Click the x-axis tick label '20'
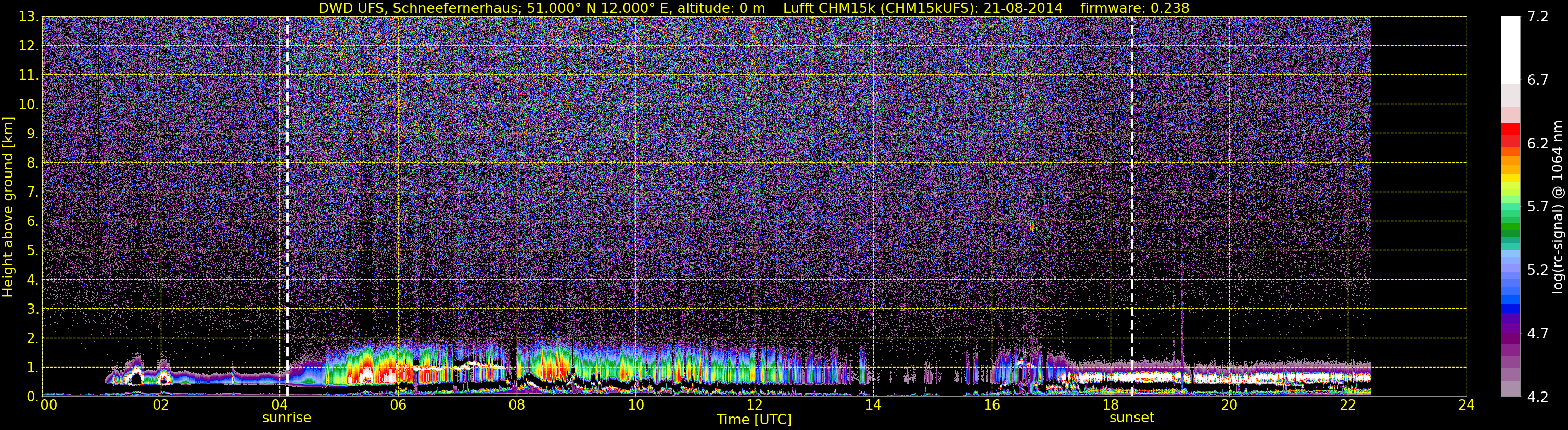Image resolution: width=1568 pixels, height=430 pixels. (1229, 405)
